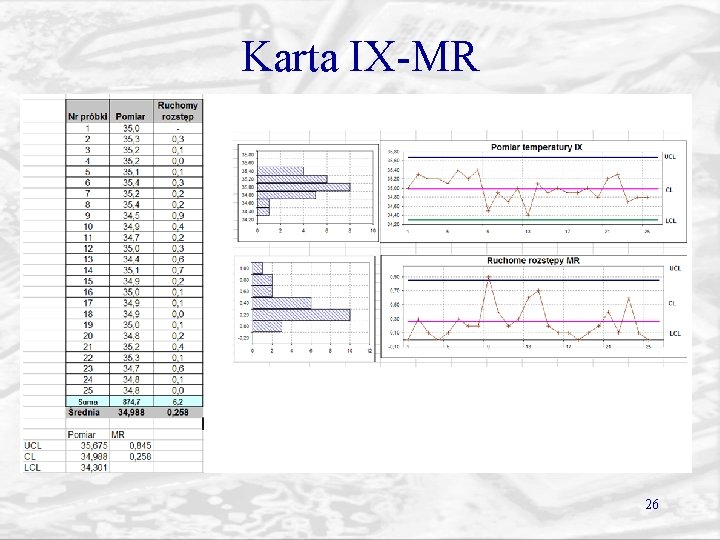Image resolution: width=720 pixels, height=540 pixels.
Task: Select sample number 8 in the table
Action: pos(88,205)
